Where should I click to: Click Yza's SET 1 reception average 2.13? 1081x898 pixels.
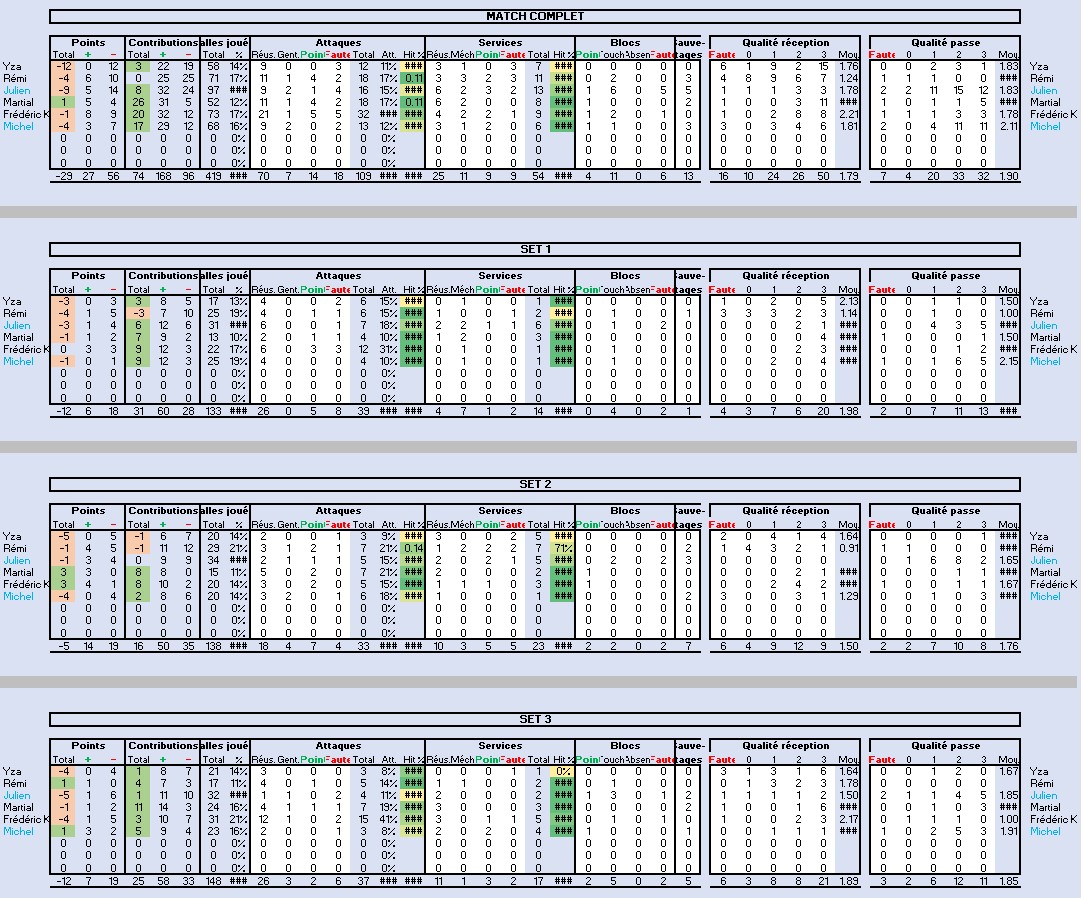(x=849, y=301)
